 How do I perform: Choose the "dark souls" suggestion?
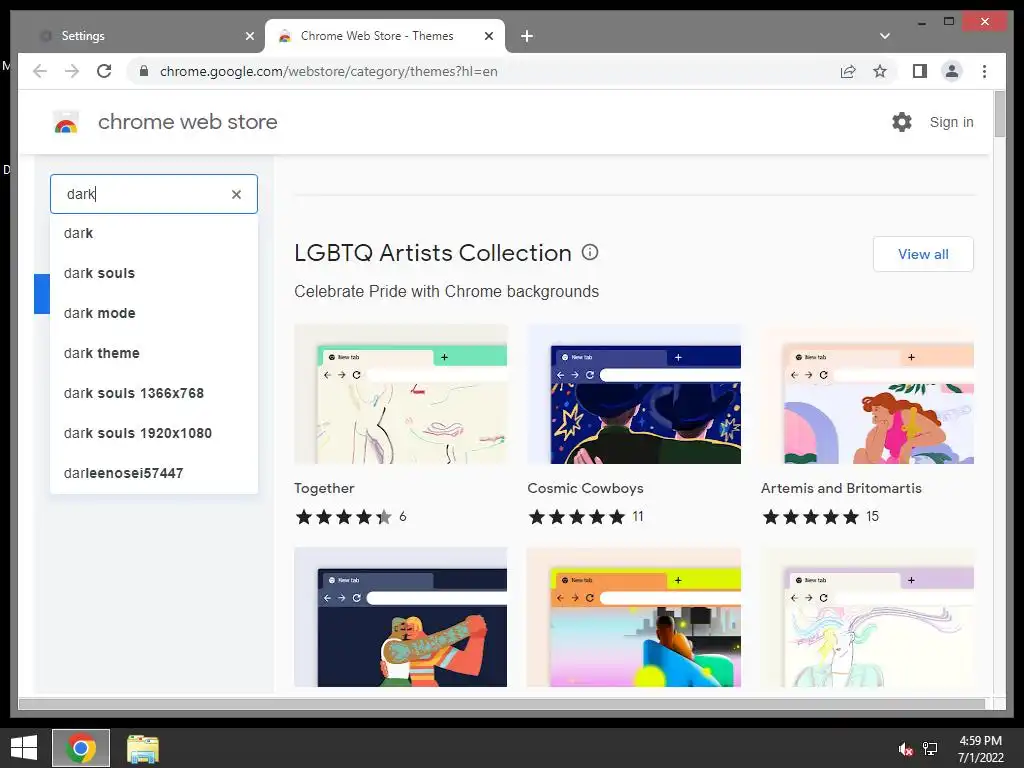pos(154,273)
